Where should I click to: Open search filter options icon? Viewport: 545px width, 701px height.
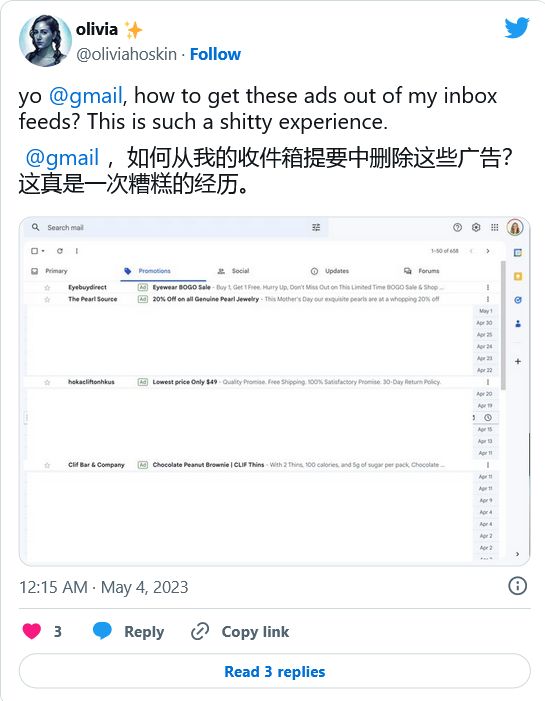click(x=316, y=228)
